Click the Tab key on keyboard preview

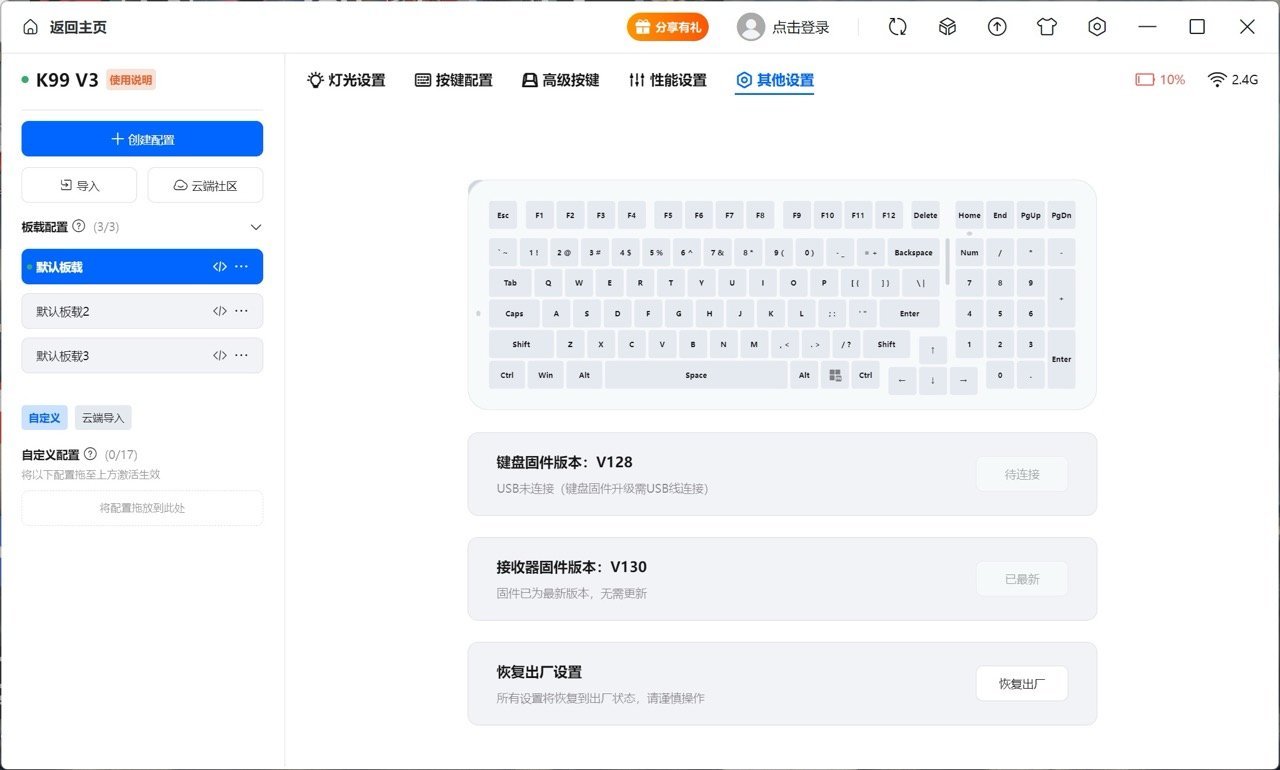pos(510,283)
